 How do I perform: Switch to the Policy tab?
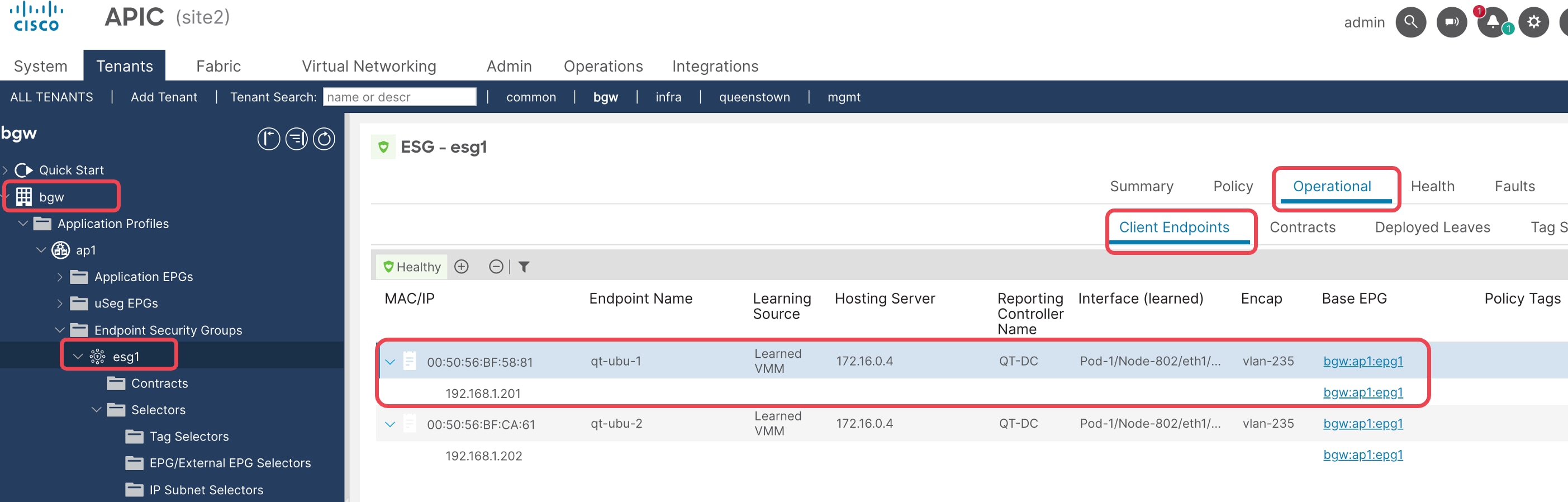tap(1233, 186)
